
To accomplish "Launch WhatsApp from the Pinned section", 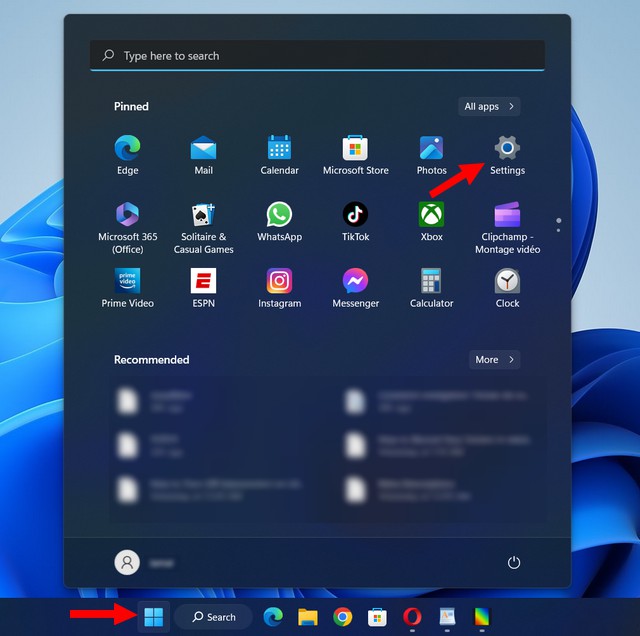I will click(x=279, y=222).
